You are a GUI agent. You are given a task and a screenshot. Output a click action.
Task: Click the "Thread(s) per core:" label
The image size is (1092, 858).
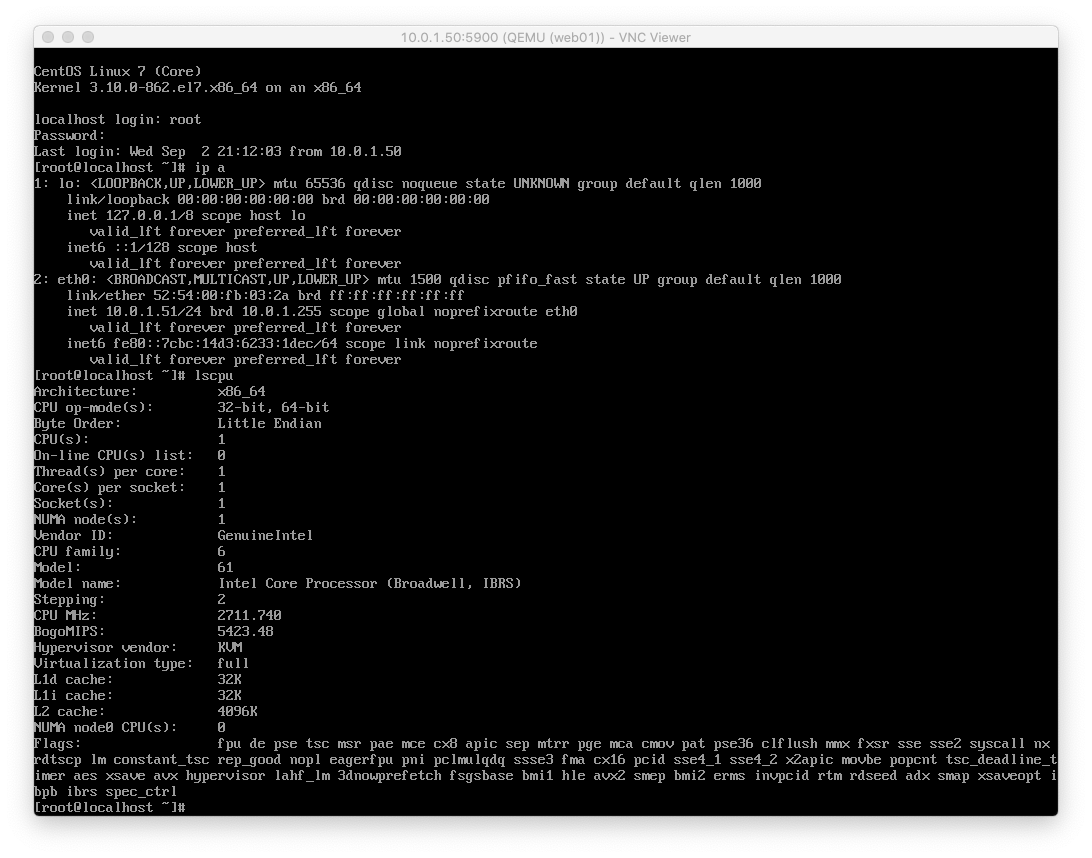click(x=109, y=471)
